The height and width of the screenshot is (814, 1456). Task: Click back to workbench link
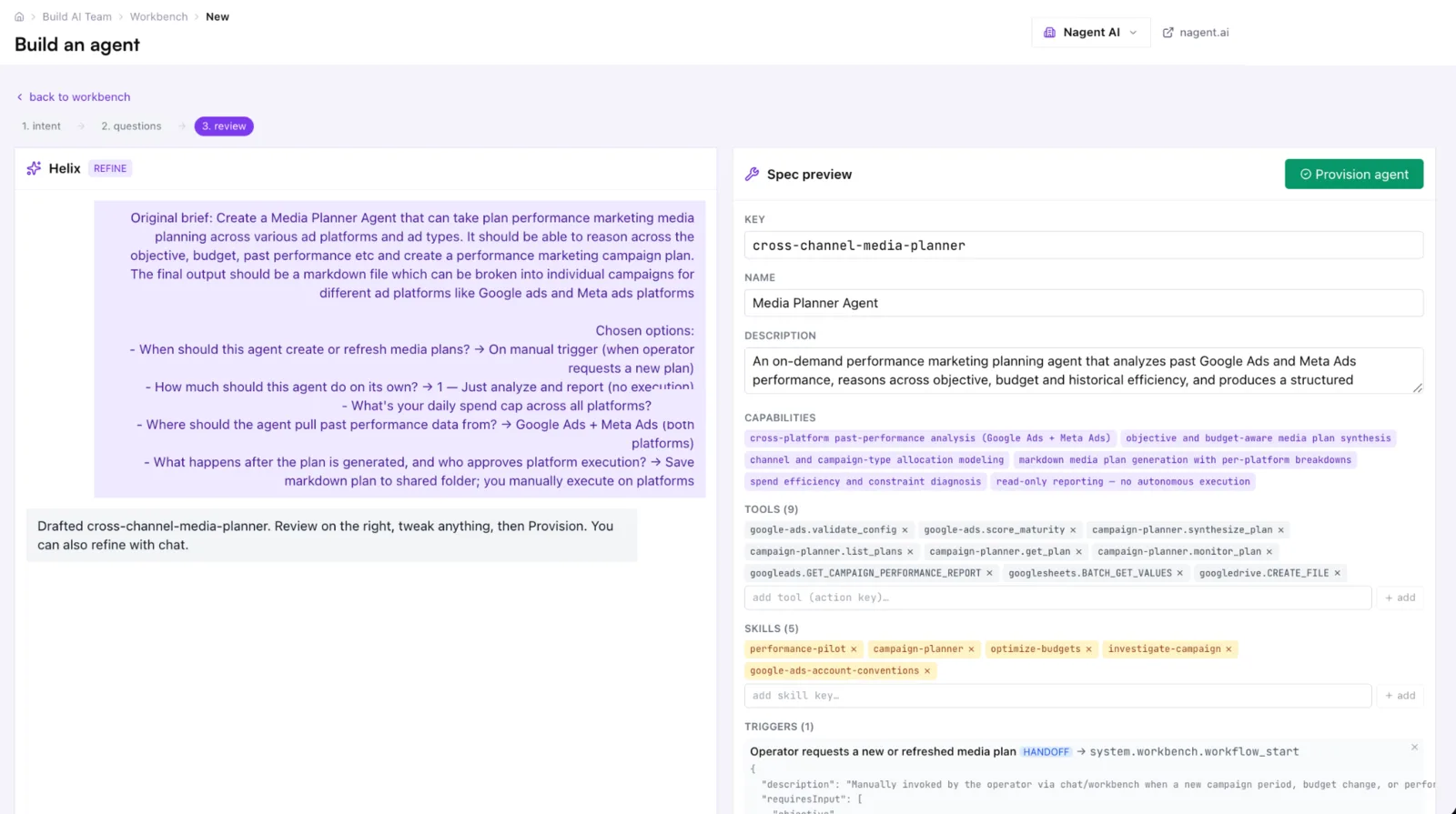click(x=74, y=97)
